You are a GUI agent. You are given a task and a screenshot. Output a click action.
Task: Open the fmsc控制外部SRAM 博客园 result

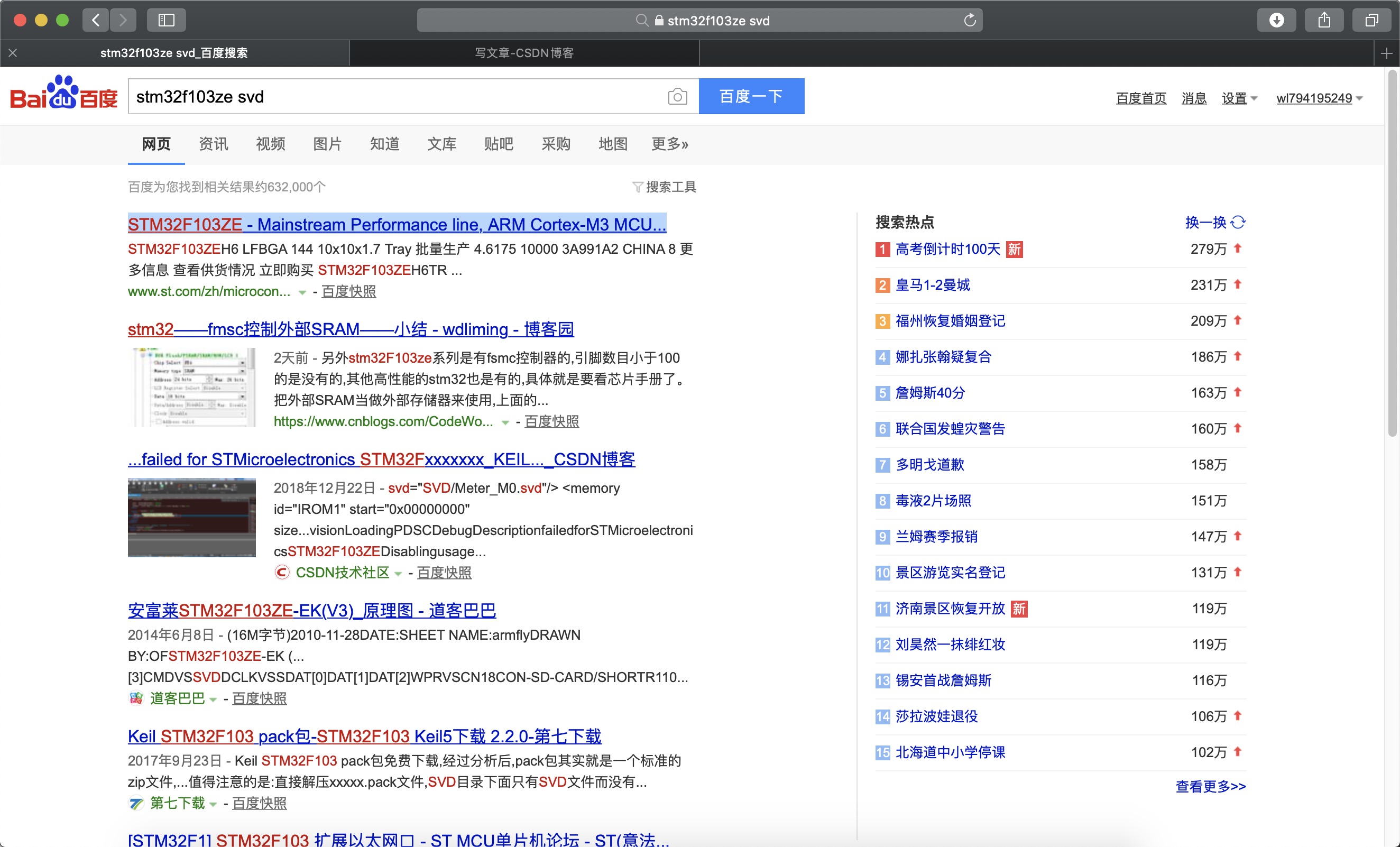351,329
